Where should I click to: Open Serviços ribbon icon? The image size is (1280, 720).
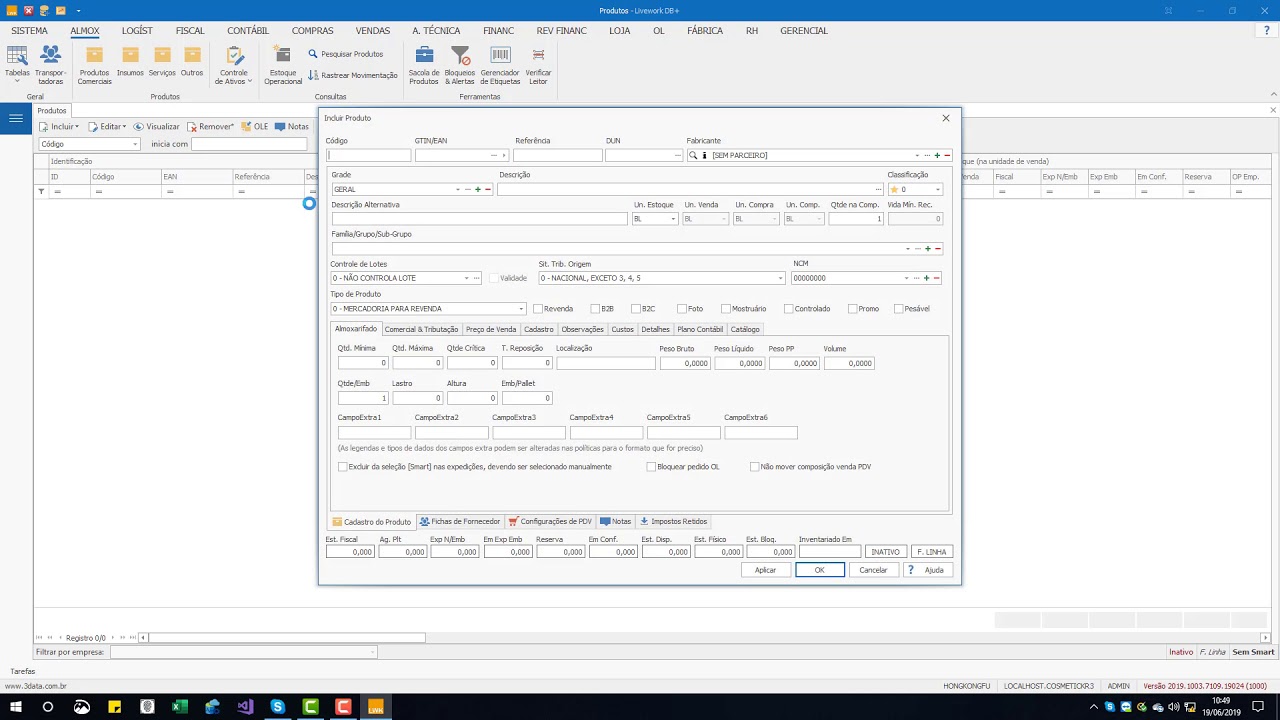(162, 61)
